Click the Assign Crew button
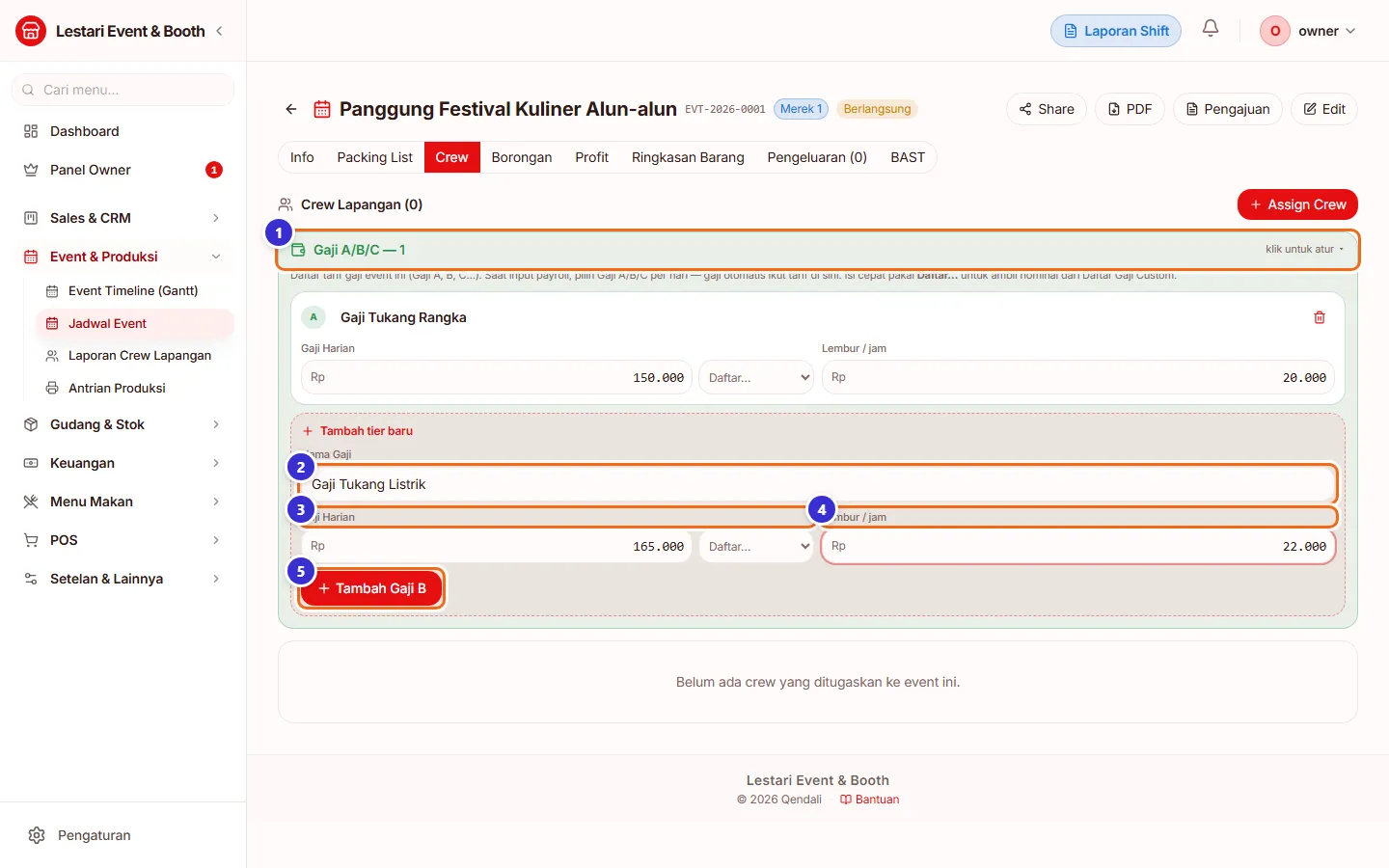 (1297, 204)
